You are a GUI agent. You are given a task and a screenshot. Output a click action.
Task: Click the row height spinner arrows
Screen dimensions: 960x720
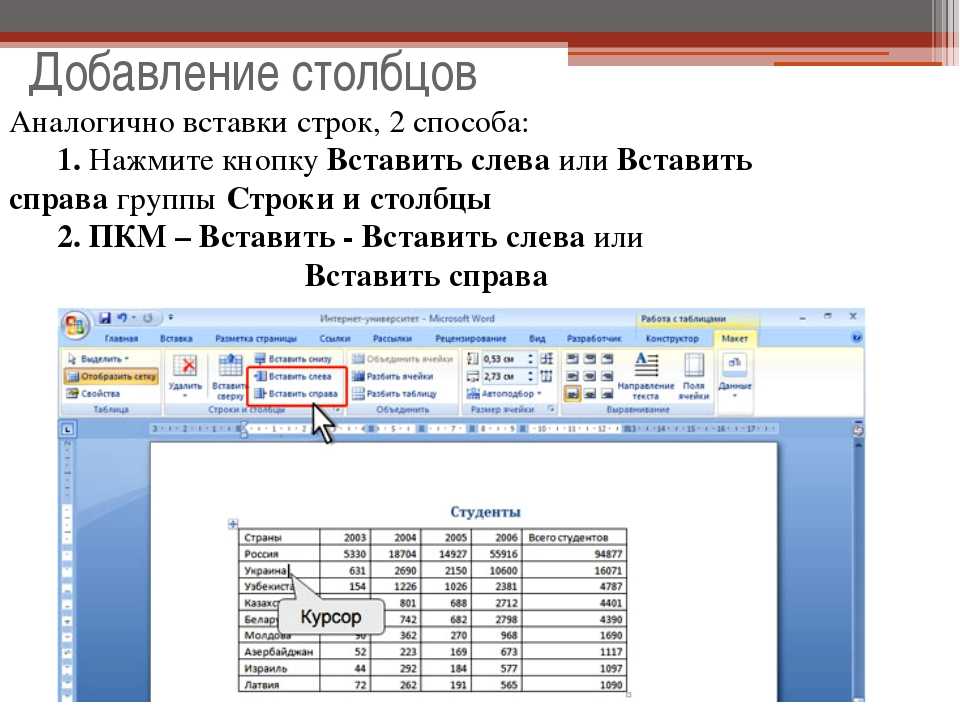[x=531, y=359]
